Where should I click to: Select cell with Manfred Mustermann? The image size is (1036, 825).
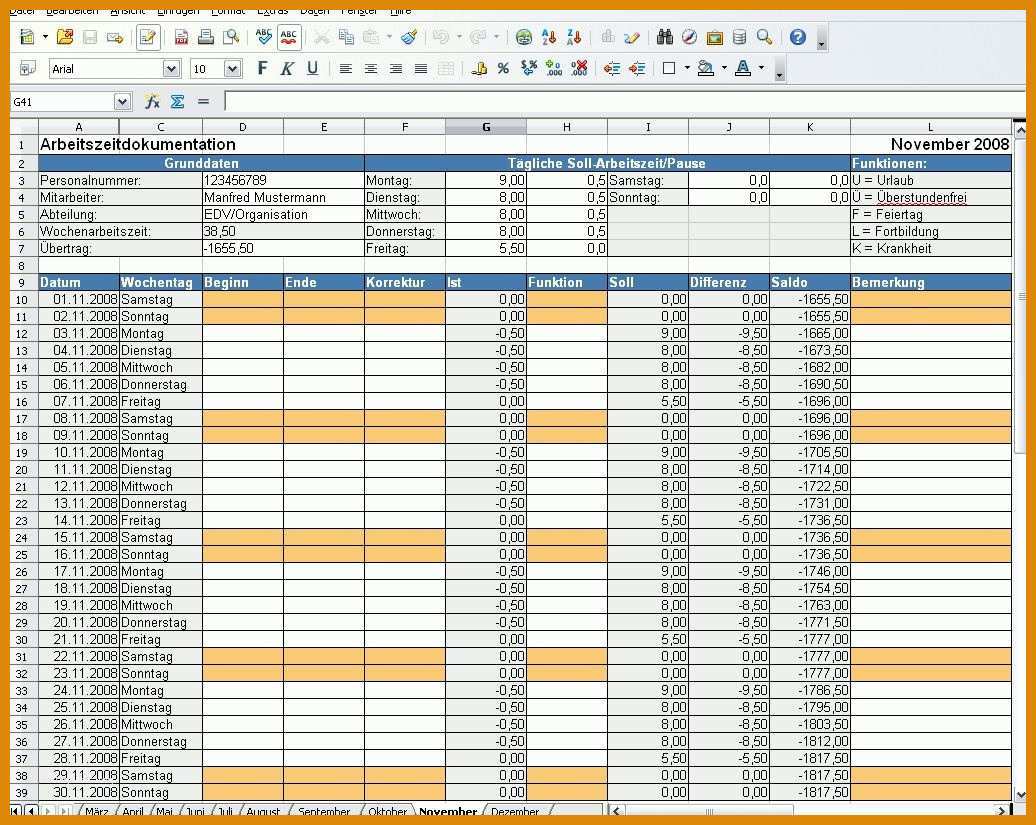click(x=283, y=197)
